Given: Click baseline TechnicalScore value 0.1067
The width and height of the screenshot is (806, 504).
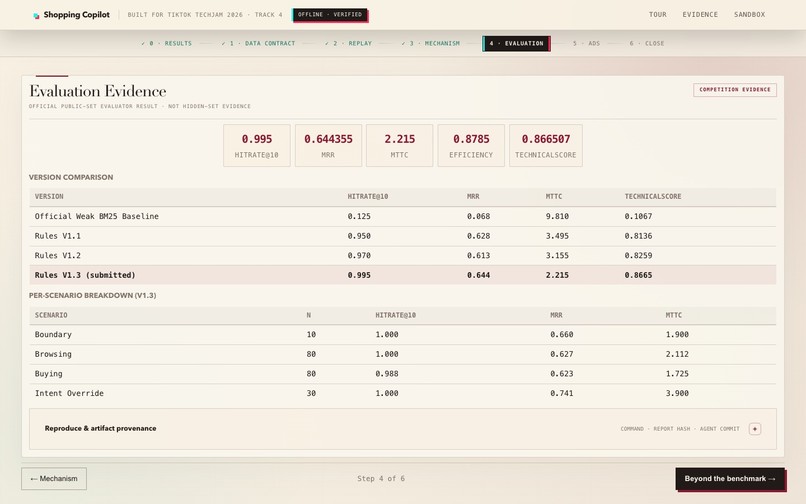Looking at the screenshot, I should [638, 216].
